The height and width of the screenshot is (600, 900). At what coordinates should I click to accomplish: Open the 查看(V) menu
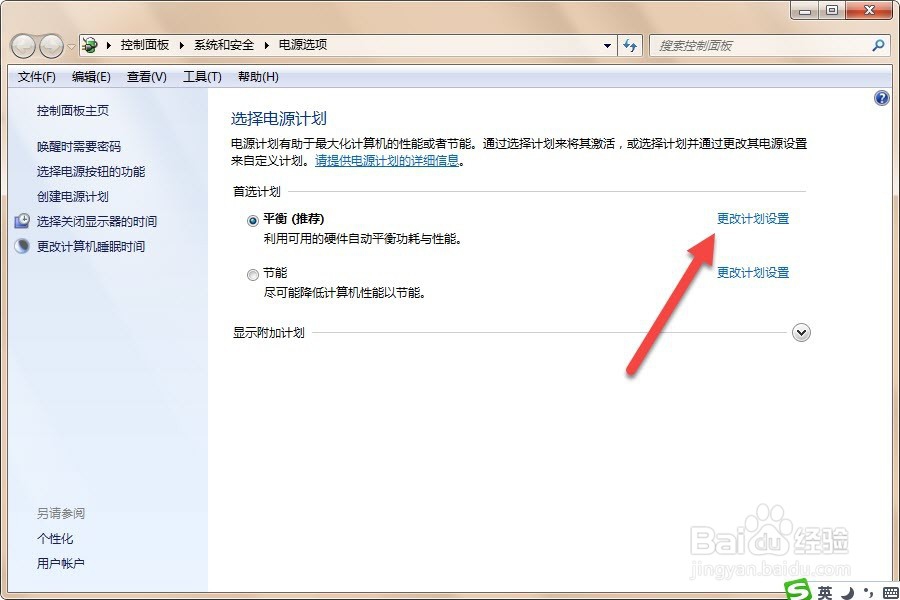coord(146,77)
